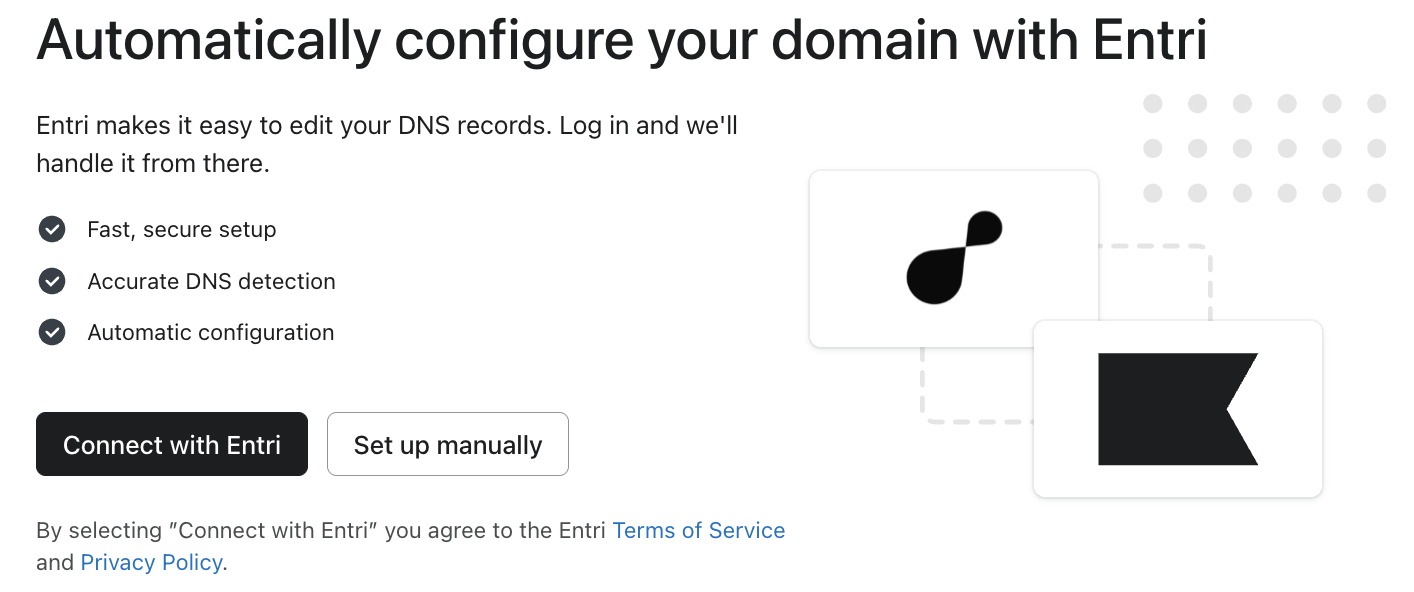Click the dotted grid decoration

coord(1264,148)
